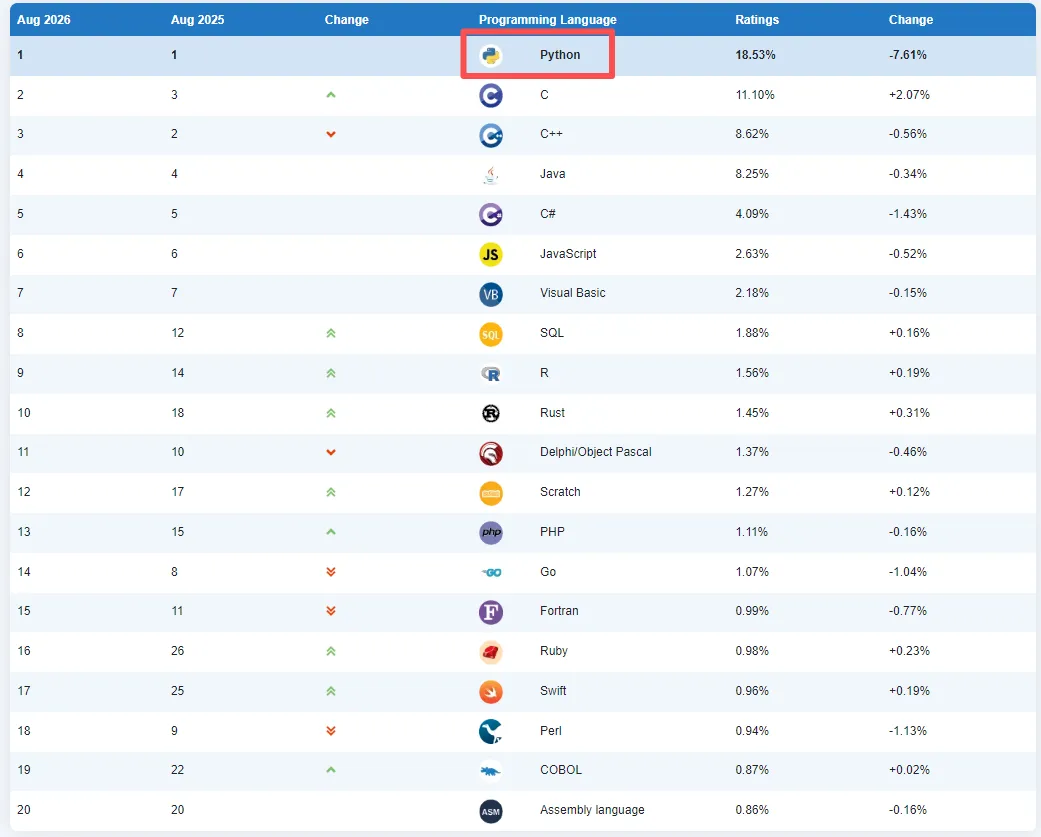Click the orange Swift bird icon
Image resolution: width=1041 pixels, height=837 pixels.
[x=491, y=692]
